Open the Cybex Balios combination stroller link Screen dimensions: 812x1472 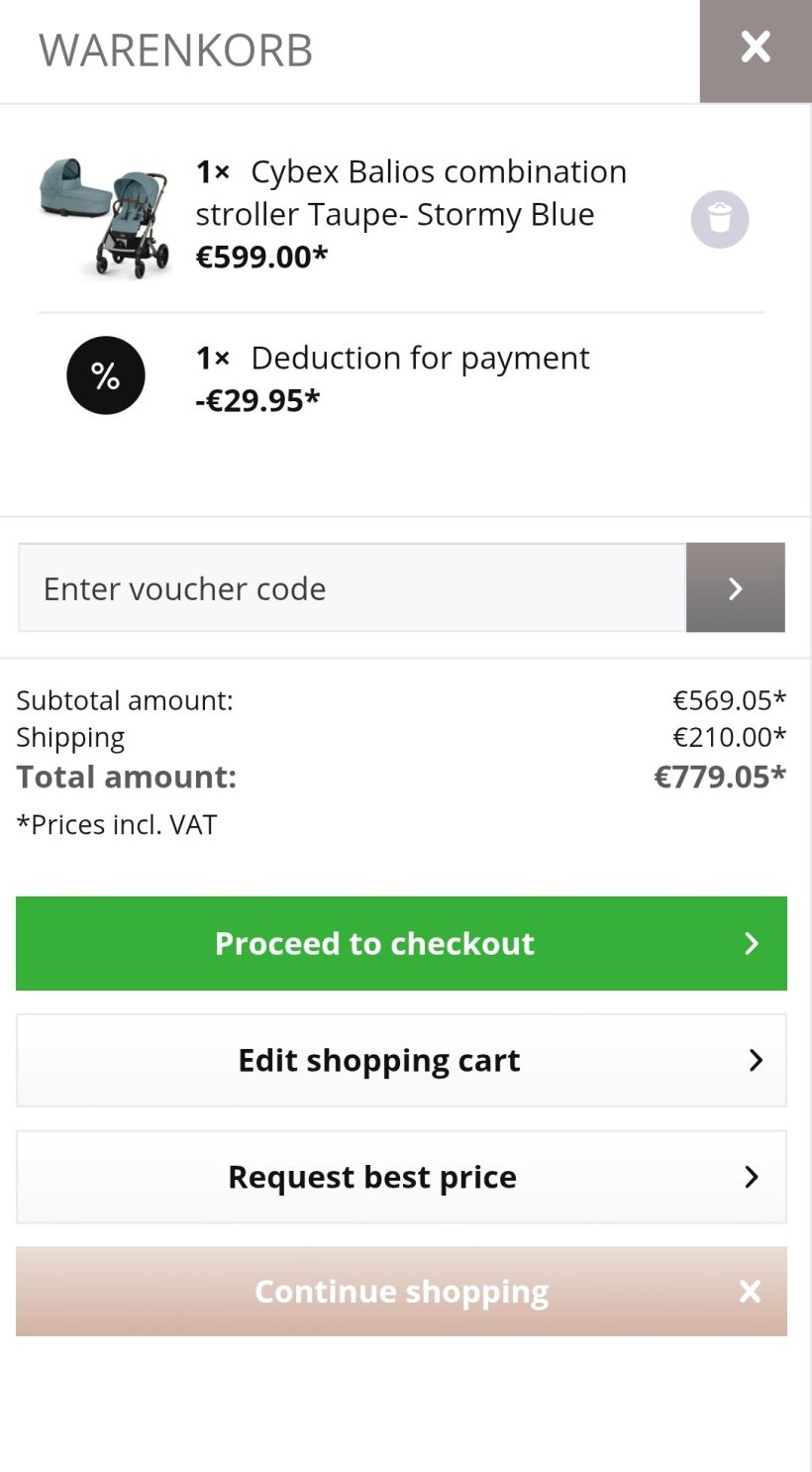[x=411, y=192]
